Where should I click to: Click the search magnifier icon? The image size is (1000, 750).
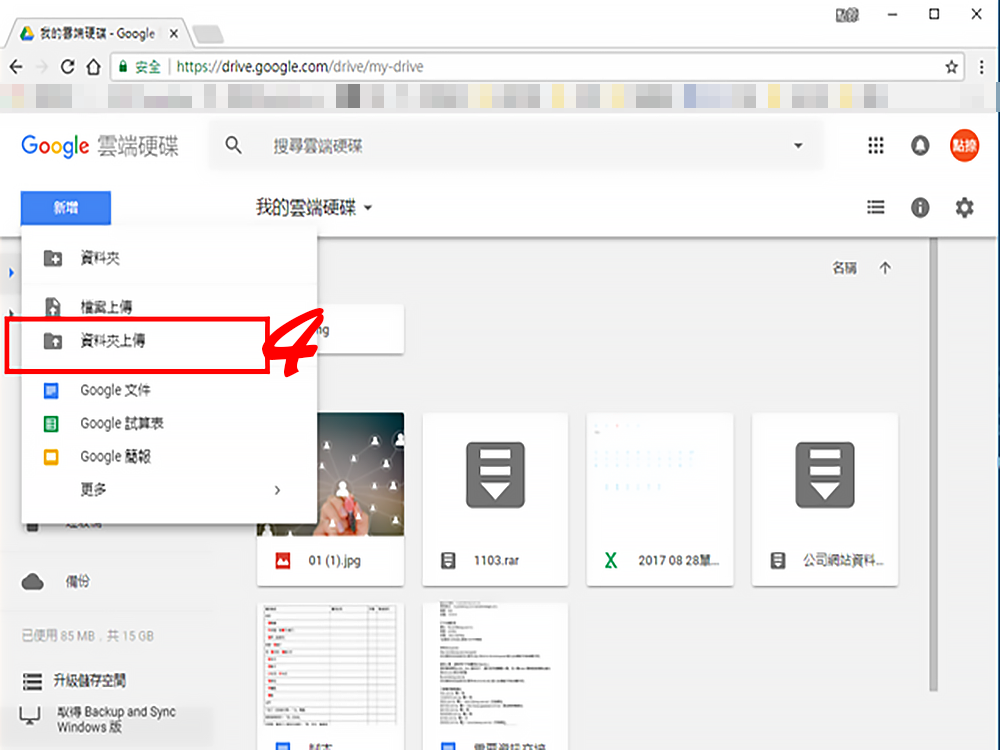pos(233,146)
